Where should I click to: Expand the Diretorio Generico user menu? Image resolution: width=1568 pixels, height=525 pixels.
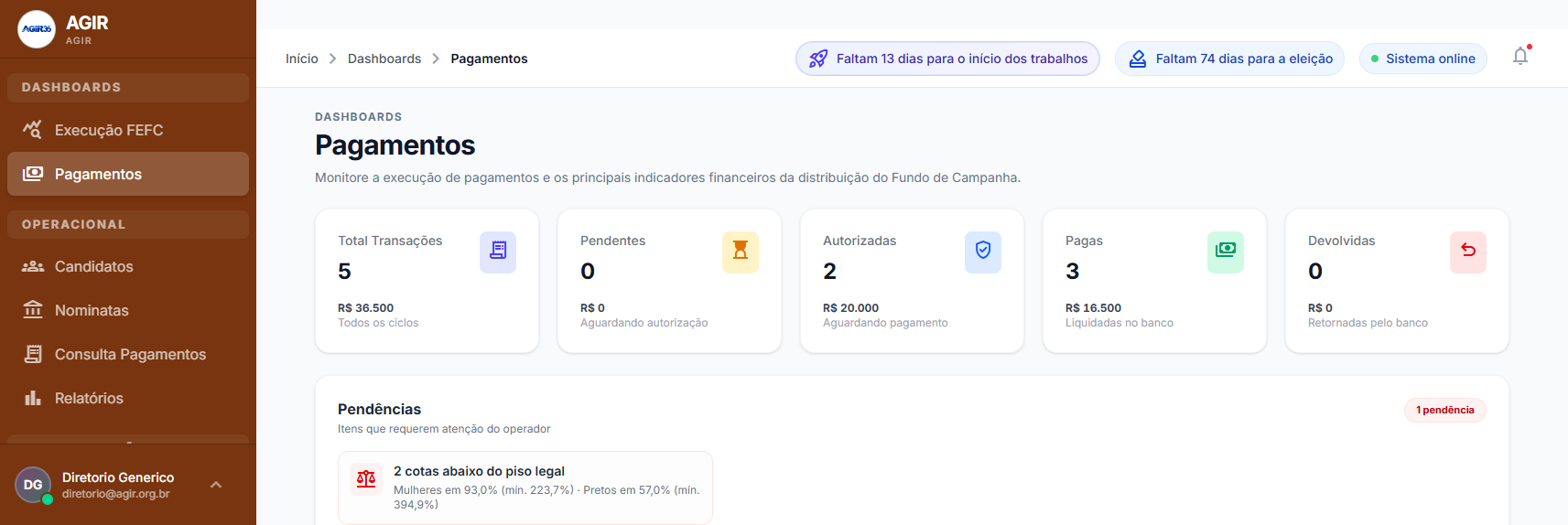click(x=216, y=485)
